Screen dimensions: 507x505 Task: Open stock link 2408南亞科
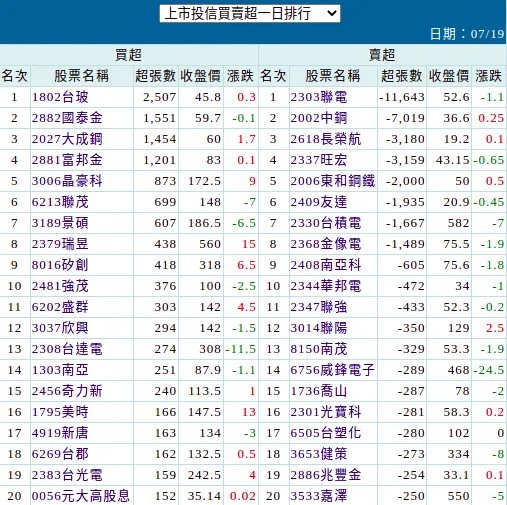pyautogui.click(x=326, y=265)
